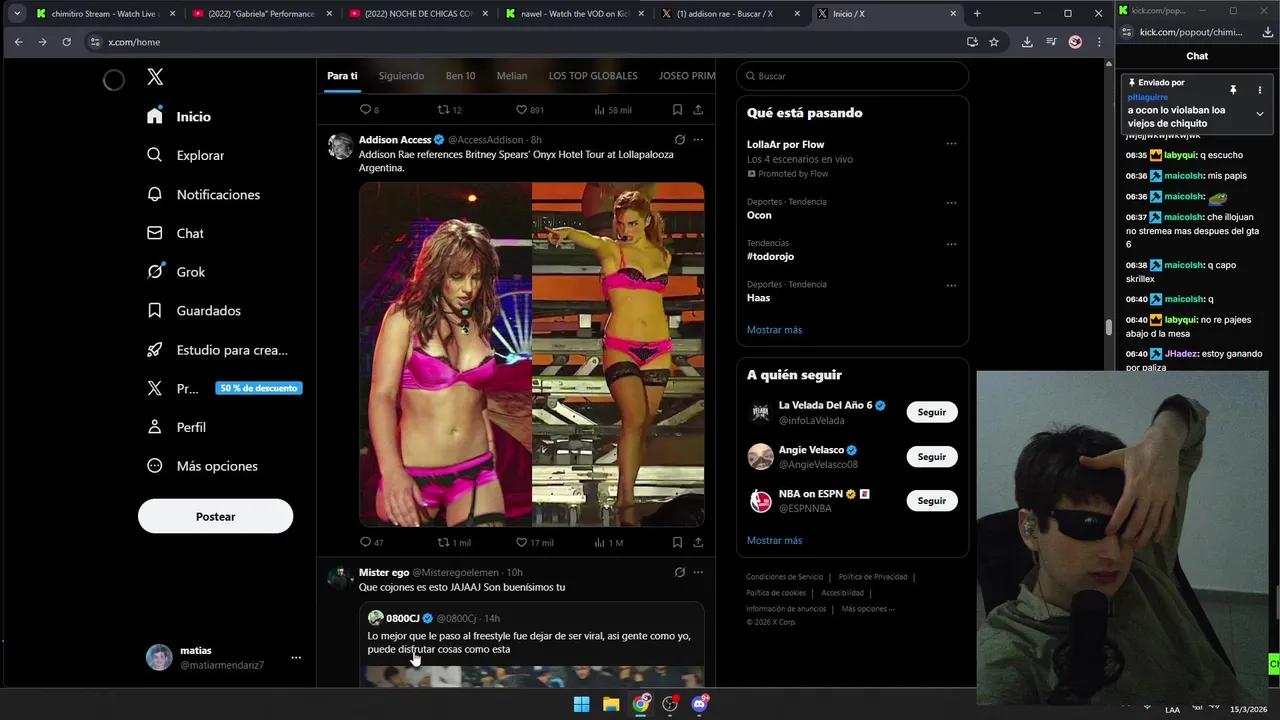1280x720 pixels.
Task: Bookmark this page with star icon
Action: [994, 42]
